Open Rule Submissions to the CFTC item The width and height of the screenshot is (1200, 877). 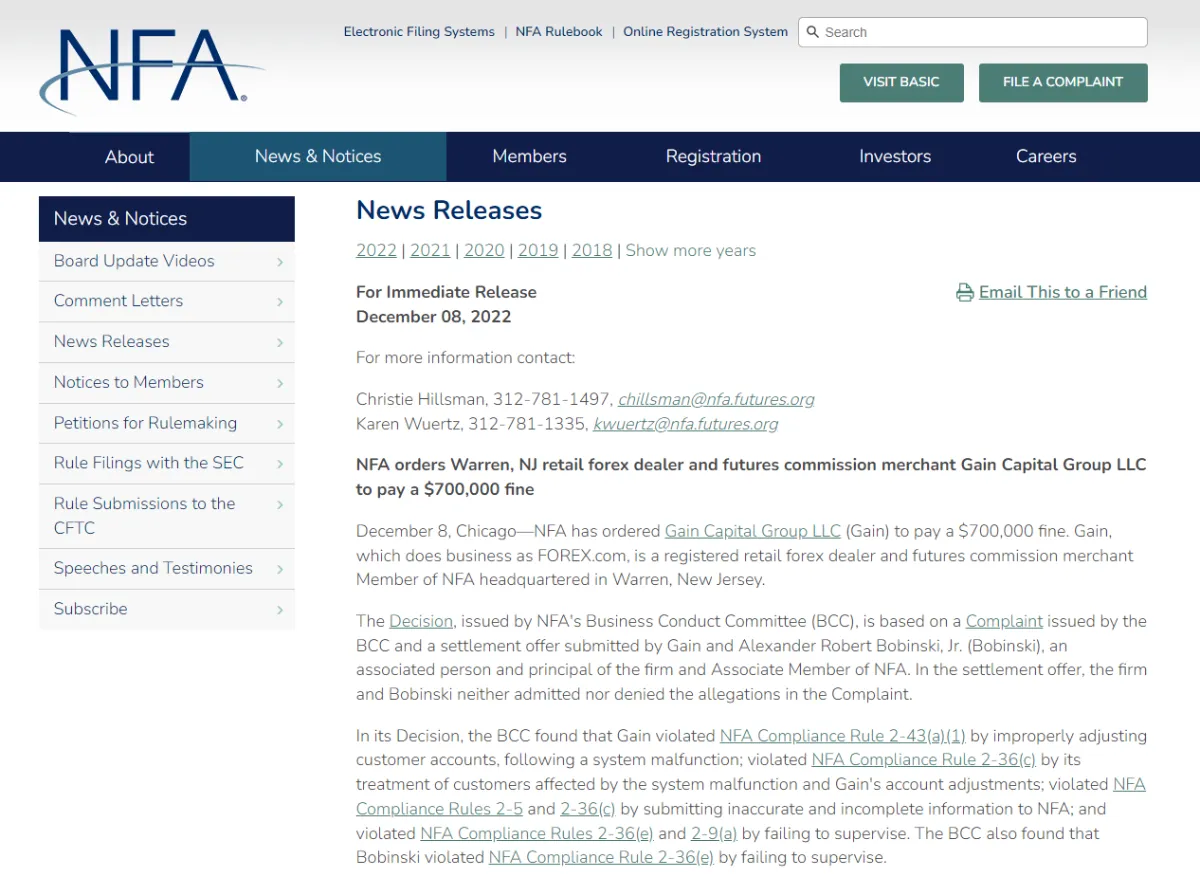[167, 516]
